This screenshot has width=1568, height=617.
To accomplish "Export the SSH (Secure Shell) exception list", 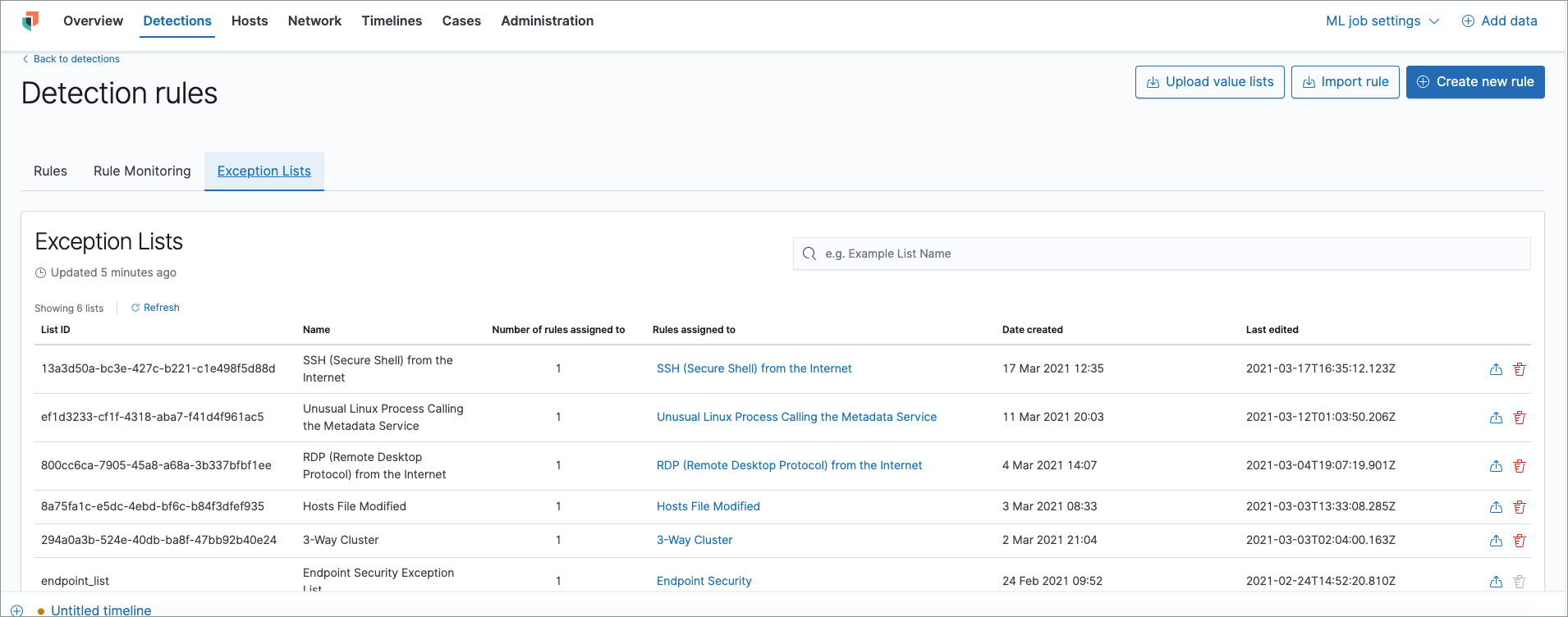I will [x=1496, y=369].
